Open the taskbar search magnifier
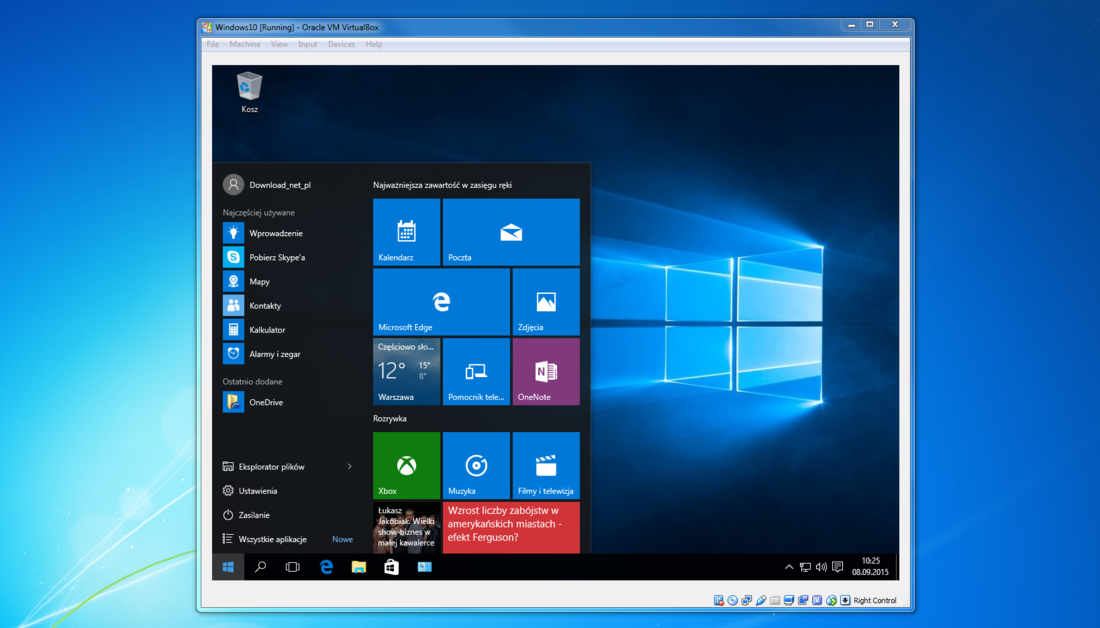The height and width of the screenshot is (628, 1100). click(260, 567)
